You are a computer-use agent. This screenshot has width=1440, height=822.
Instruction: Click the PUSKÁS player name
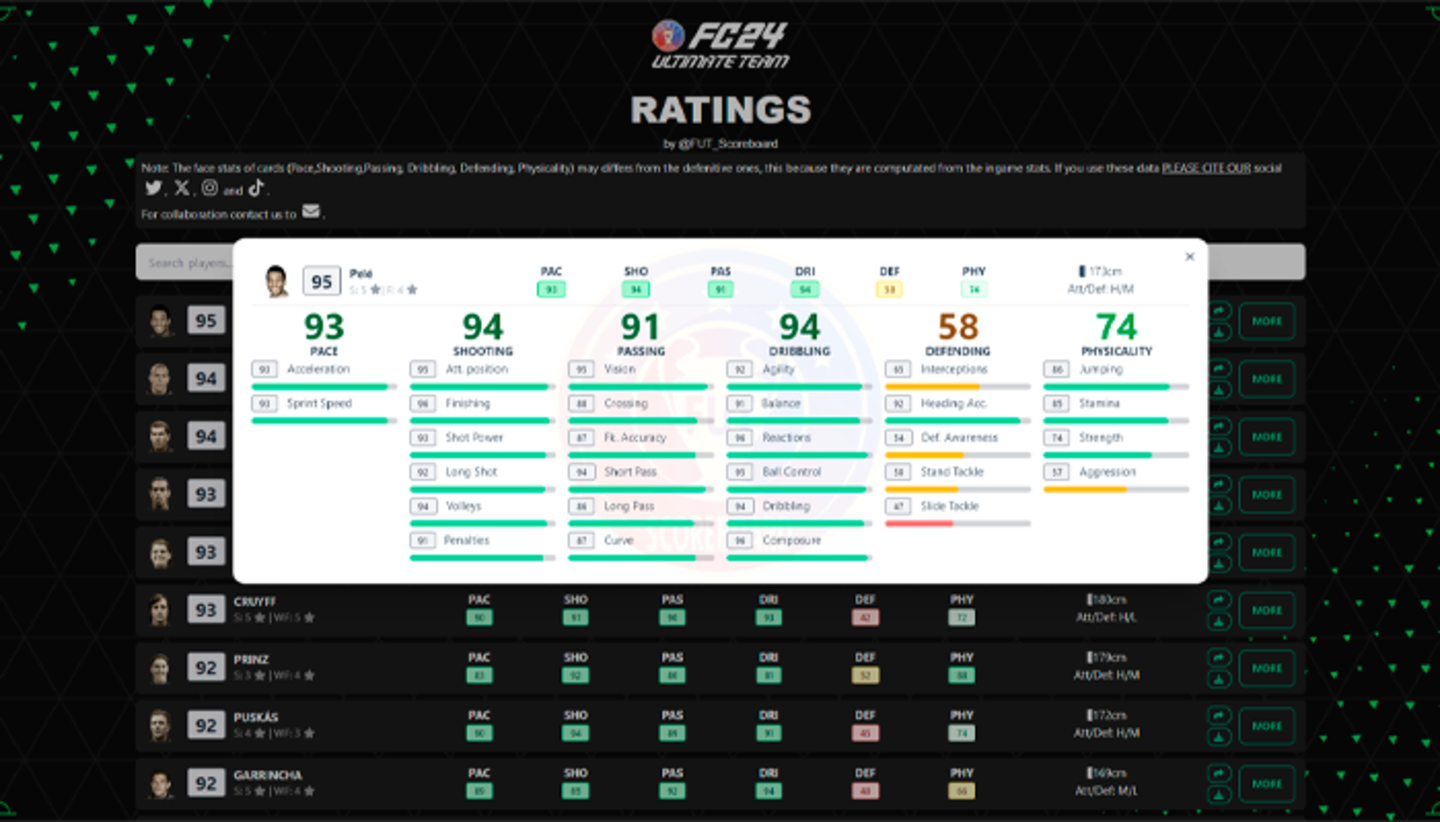click(256, 718)
